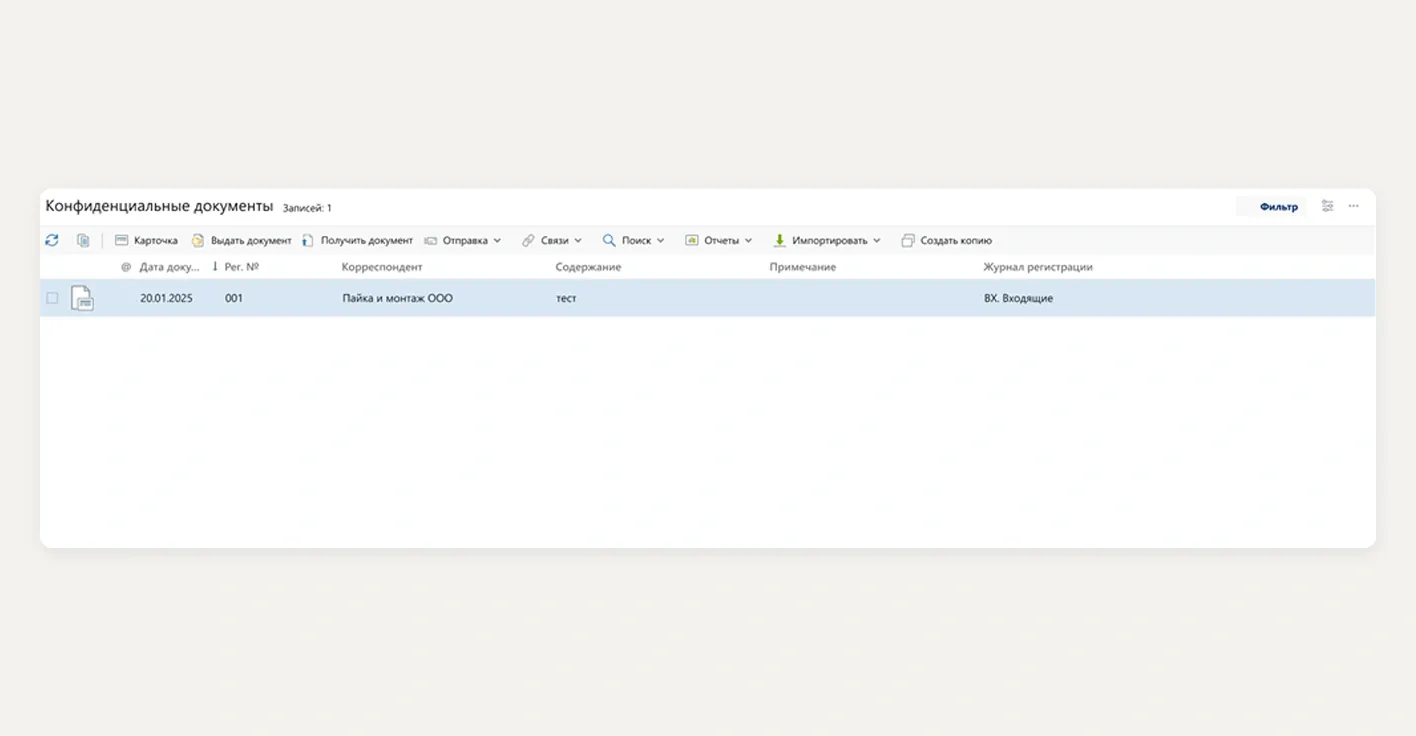Select the Пайка и монтаж ООО row
Image resolution: width=1416 pixels, height=736 pixels.
(397, 298)
